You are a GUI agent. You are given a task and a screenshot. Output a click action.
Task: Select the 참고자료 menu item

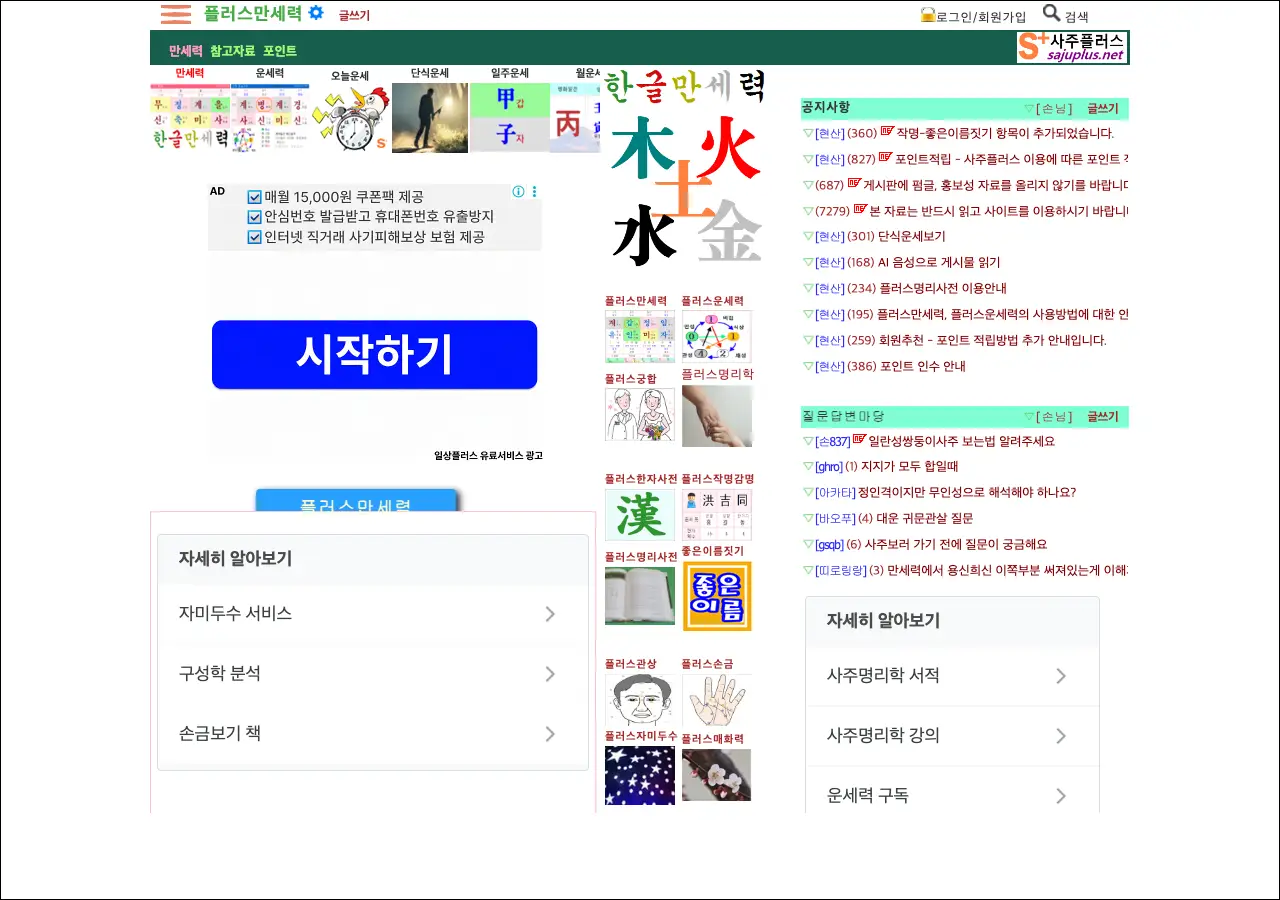232,51
